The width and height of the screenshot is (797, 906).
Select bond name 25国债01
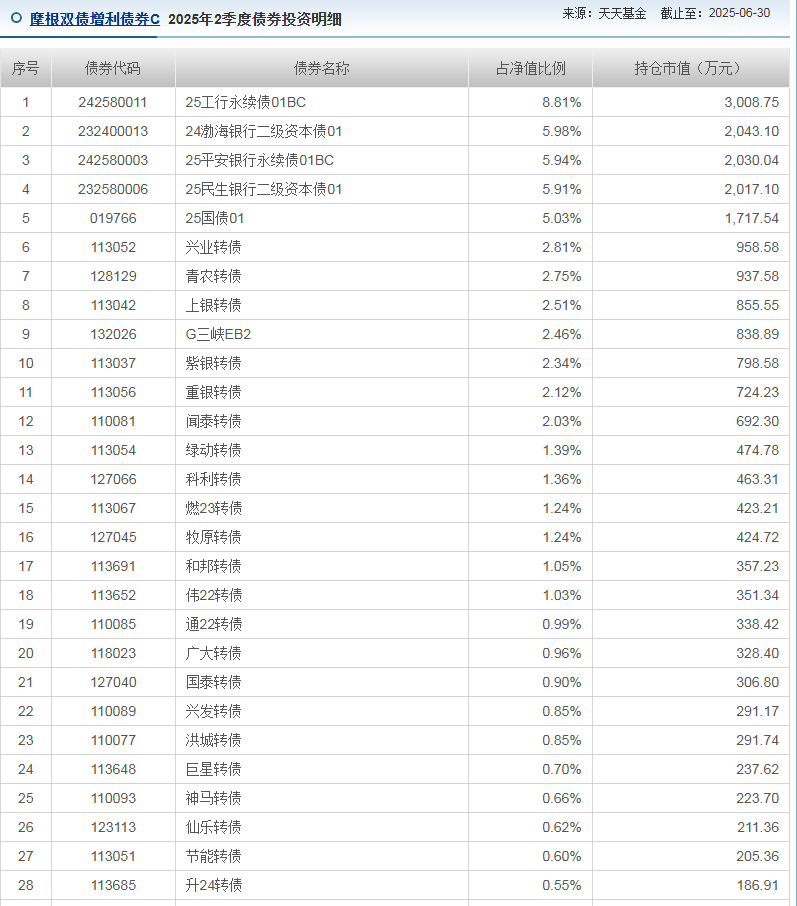[x=214, y=218]
